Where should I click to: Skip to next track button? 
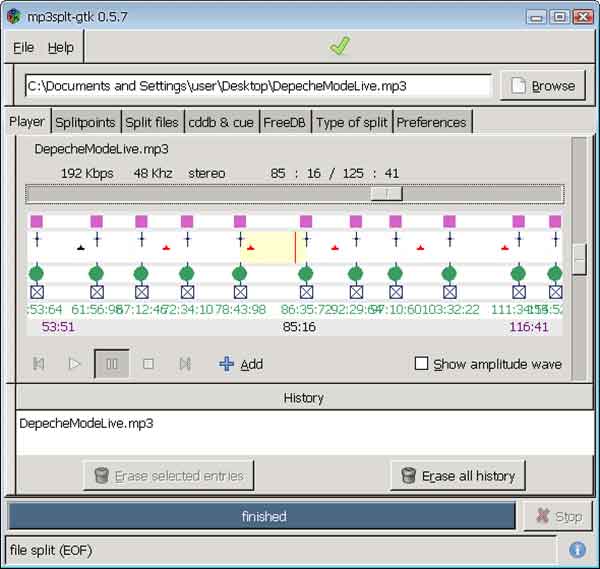coord(184,364)
